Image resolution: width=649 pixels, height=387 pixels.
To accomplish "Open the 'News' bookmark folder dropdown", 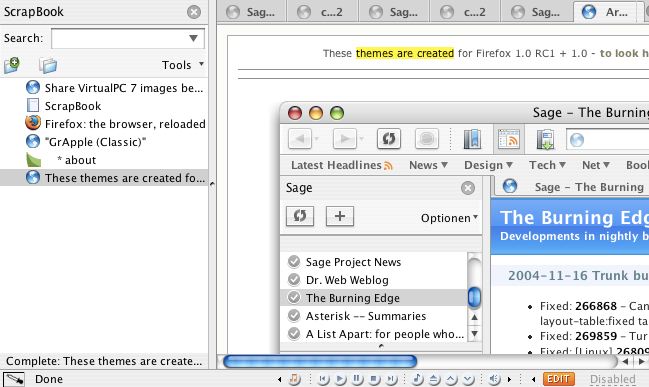I will click(x=428, y=165).
